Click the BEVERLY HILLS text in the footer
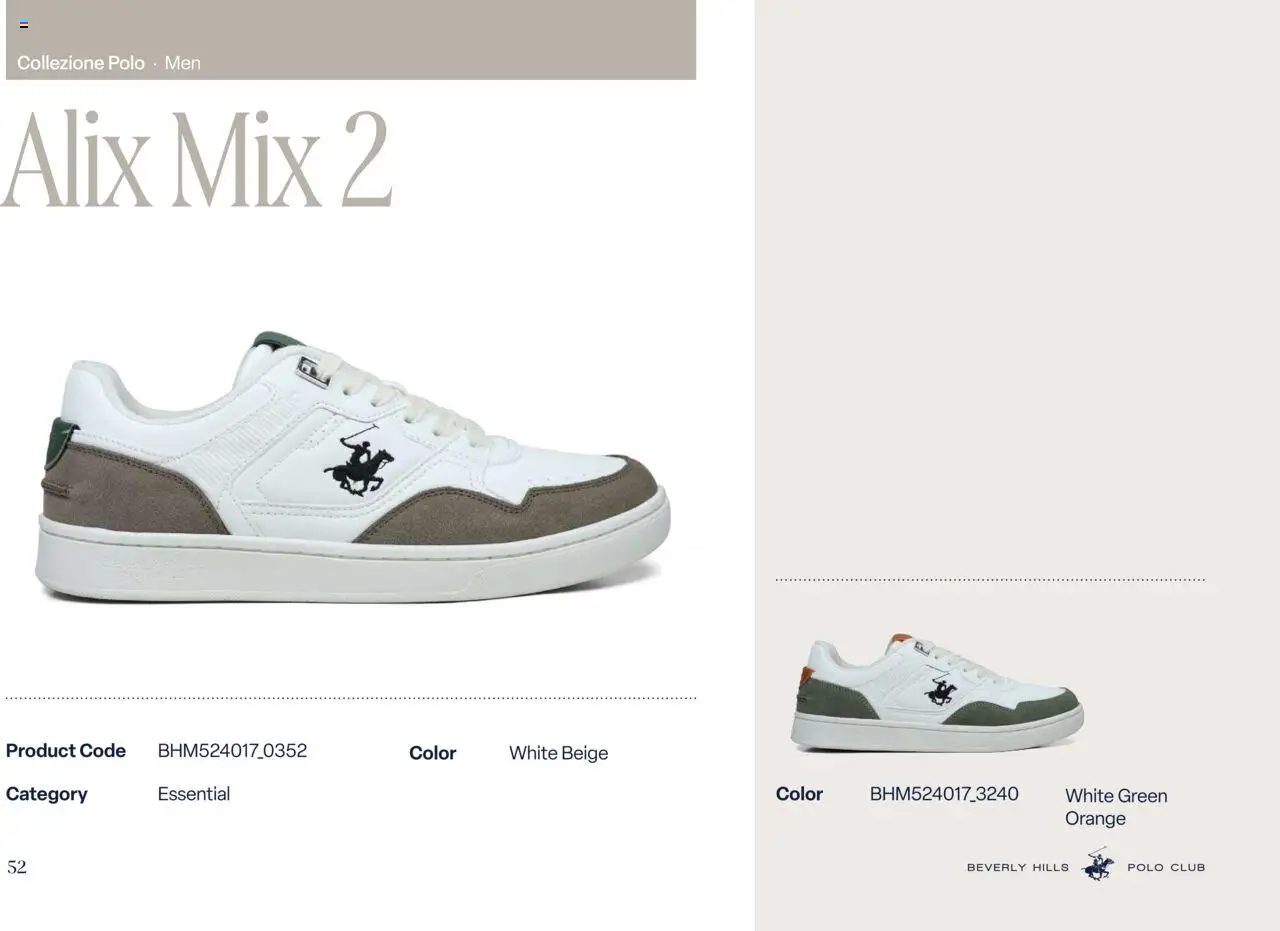Screen dimensions: 1280x931 click(1018, 868)
